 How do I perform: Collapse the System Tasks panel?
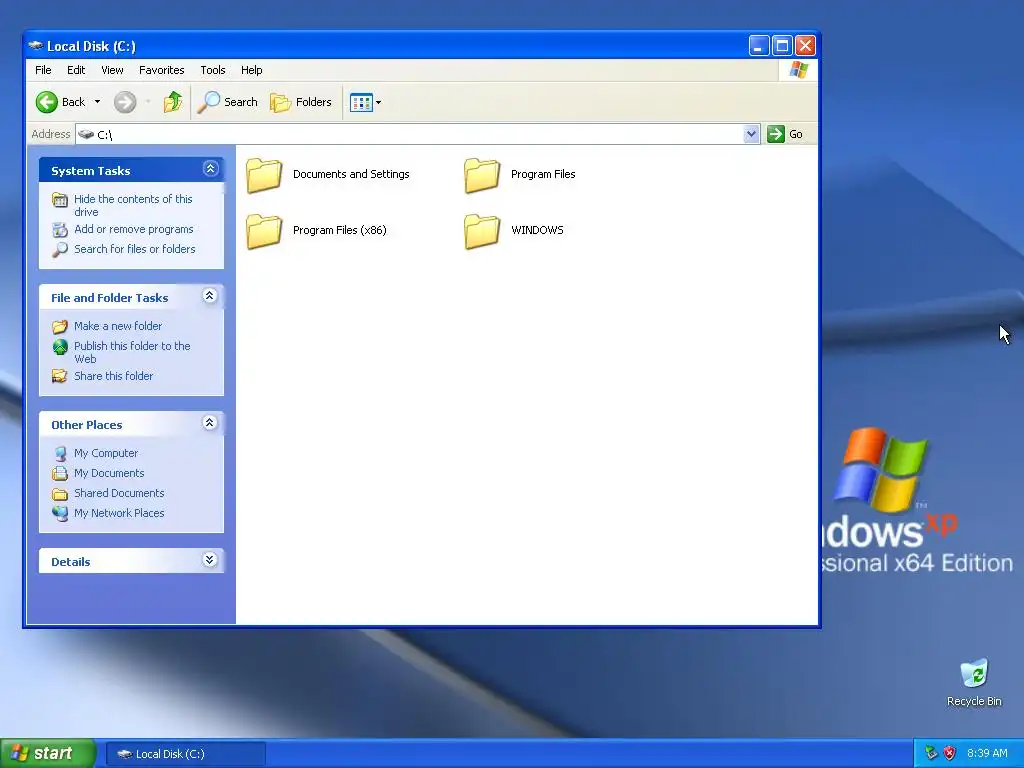(210, 169)
